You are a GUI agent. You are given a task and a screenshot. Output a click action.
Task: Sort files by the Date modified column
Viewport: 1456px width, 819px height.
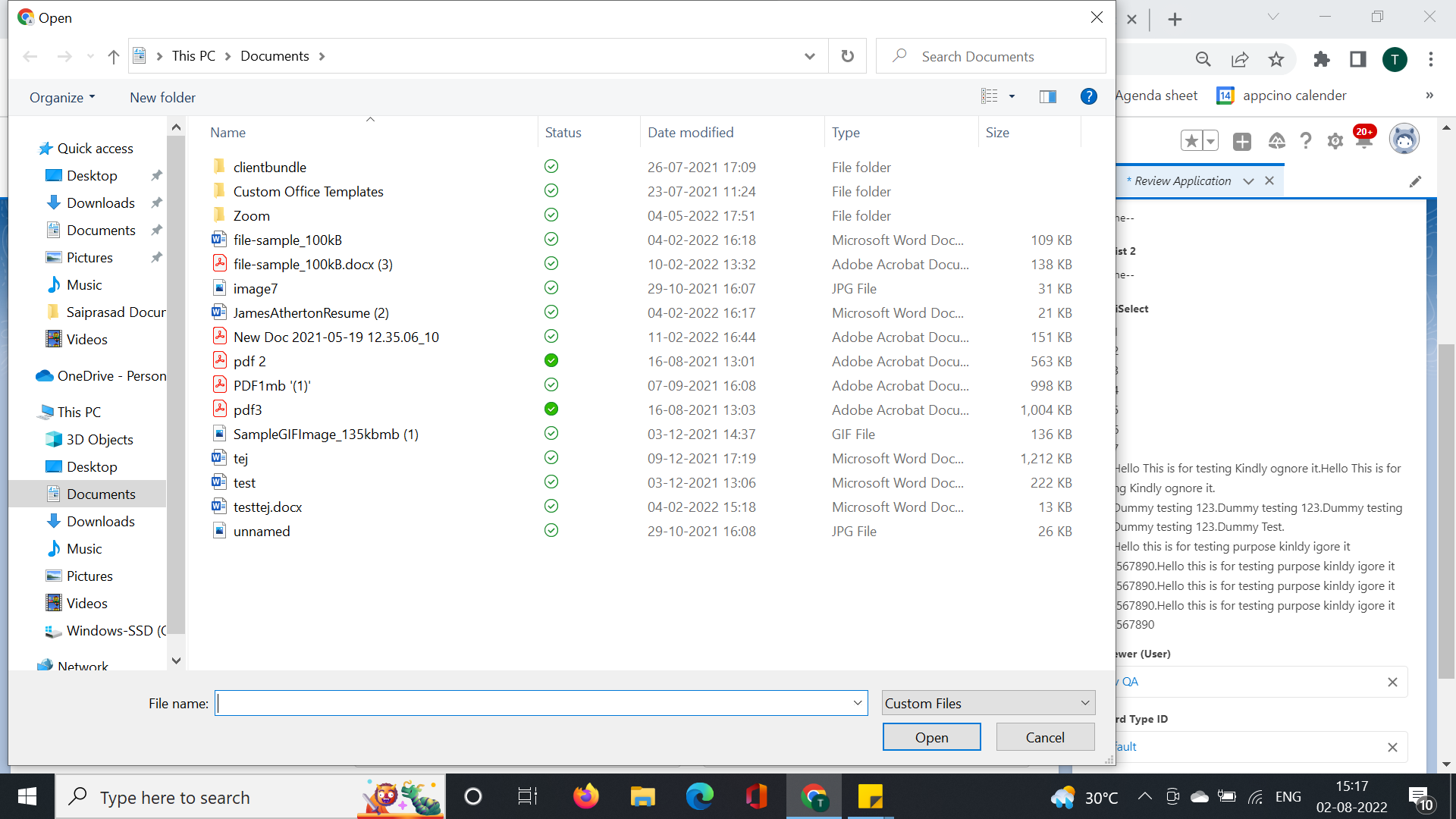pyautogui.click(x=690, y=132)
